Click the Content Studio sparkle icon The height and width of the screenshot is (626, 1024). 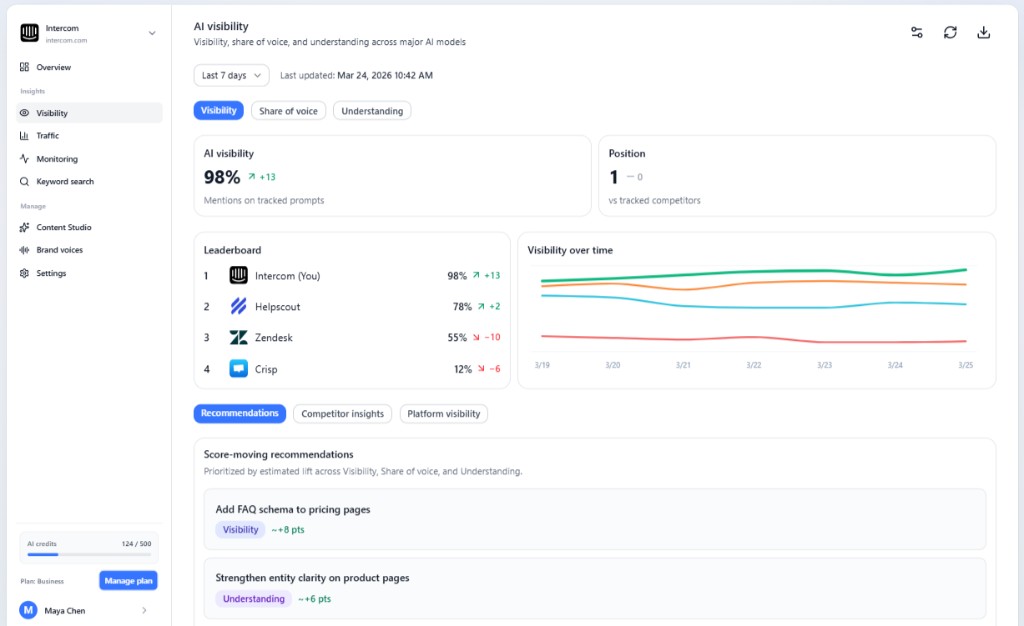pos(24,227)
